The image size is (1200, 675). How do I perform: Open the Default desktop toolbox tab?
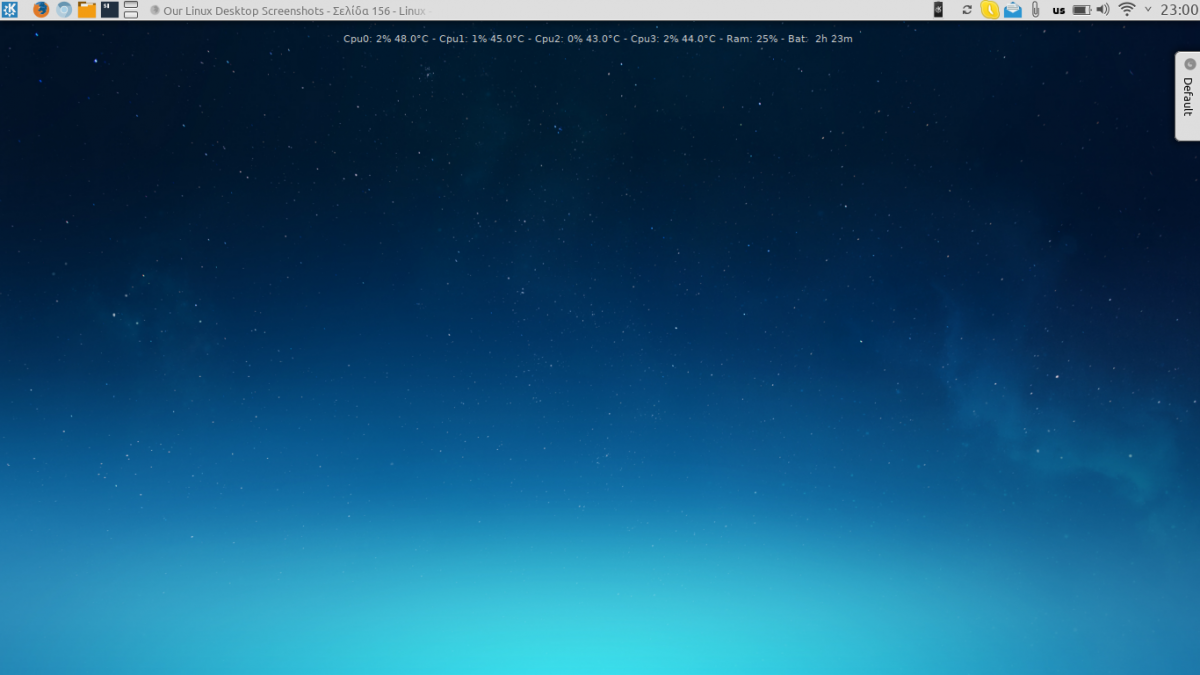coord(1188,96)
